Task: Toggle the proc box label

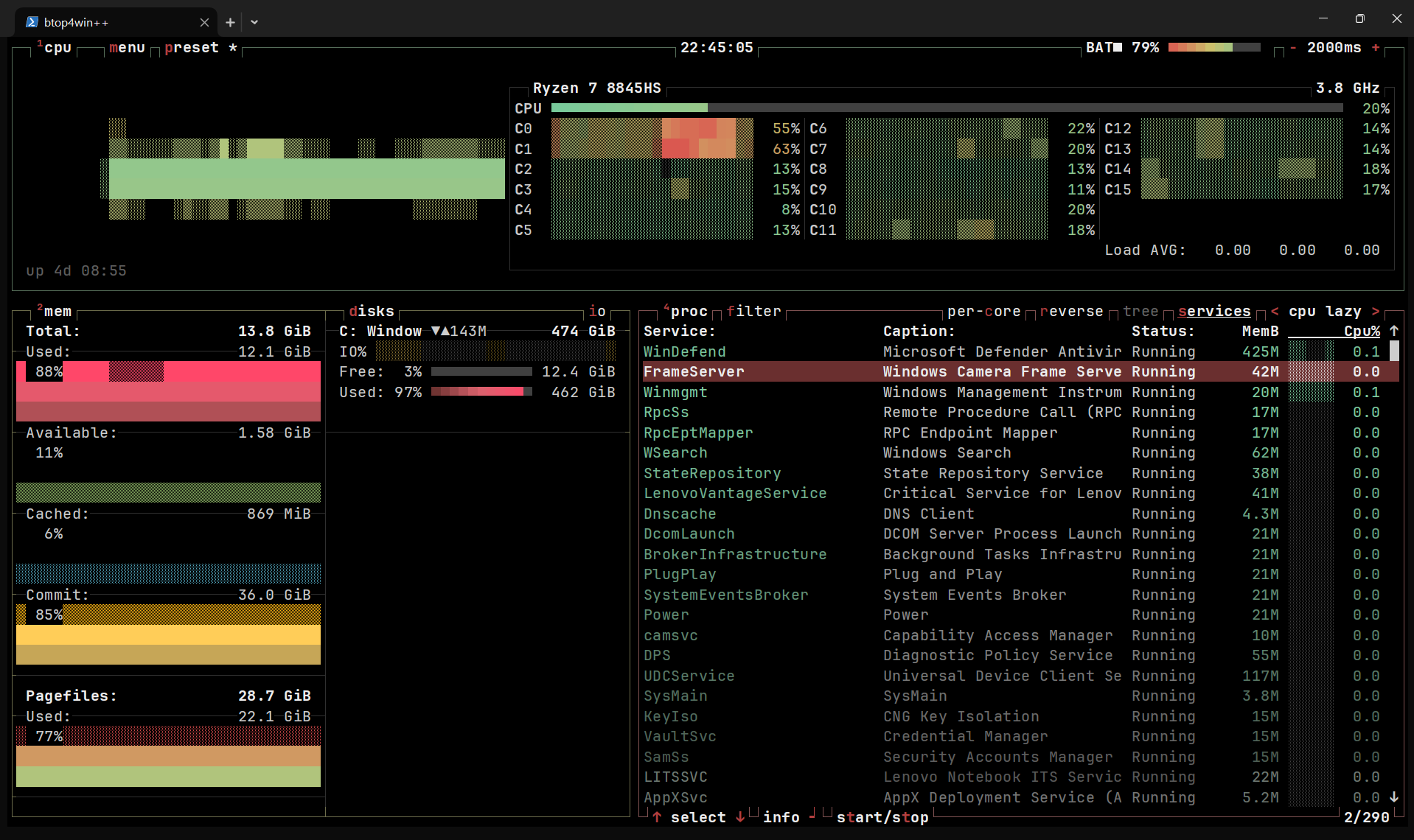Action: (689, 311)
